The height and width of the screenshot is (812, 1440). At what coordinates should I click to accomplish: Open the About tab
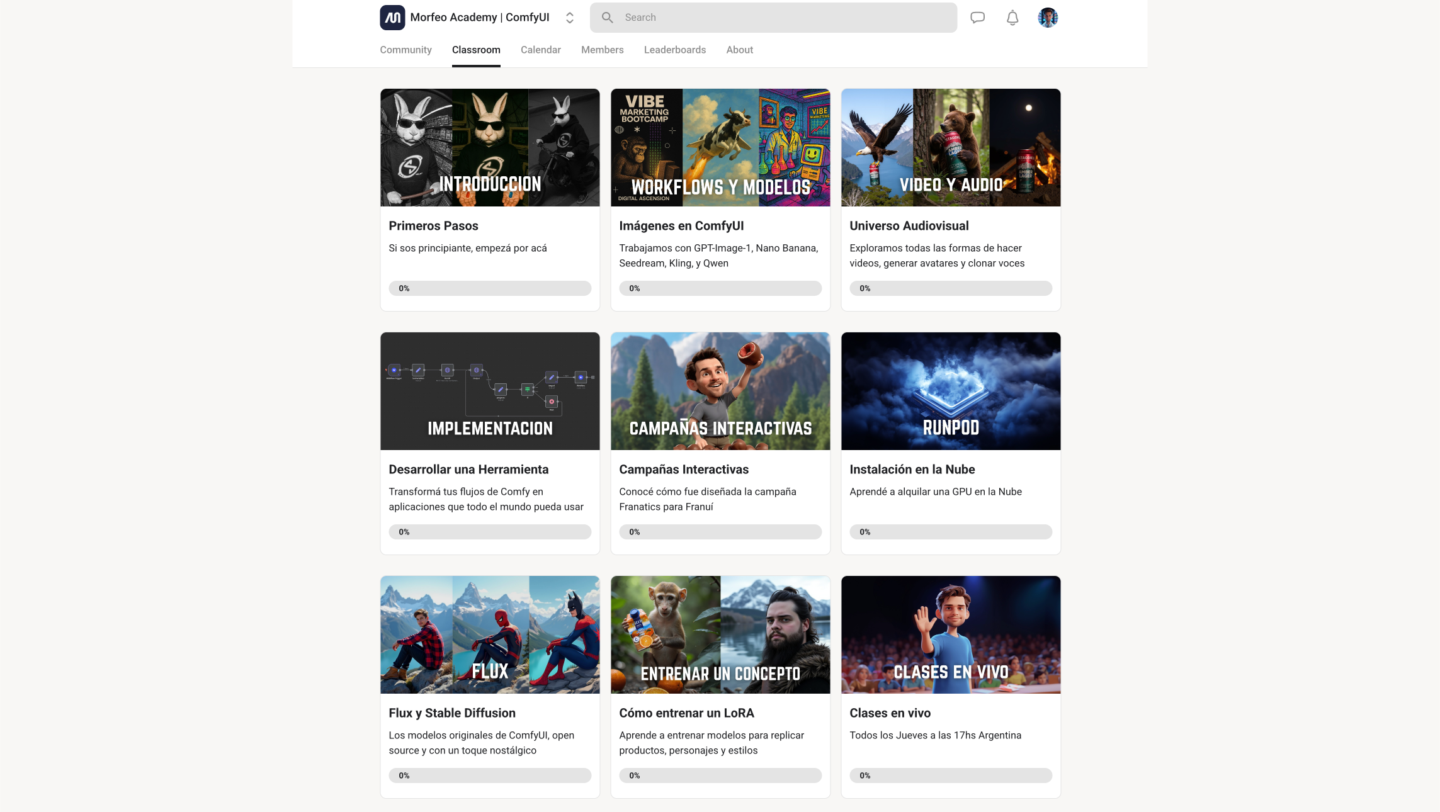tap(740, 50)
